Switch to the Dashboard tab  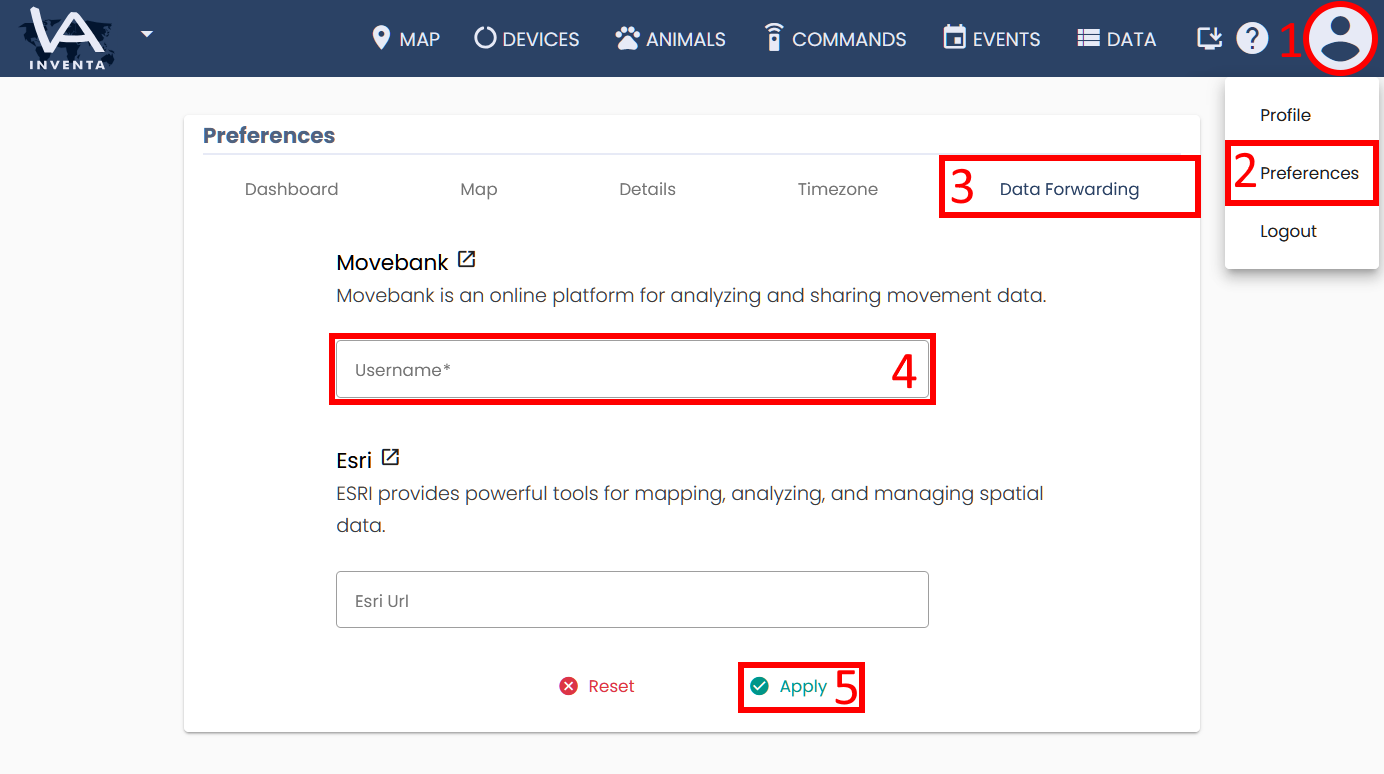click(x=291, y=189)
